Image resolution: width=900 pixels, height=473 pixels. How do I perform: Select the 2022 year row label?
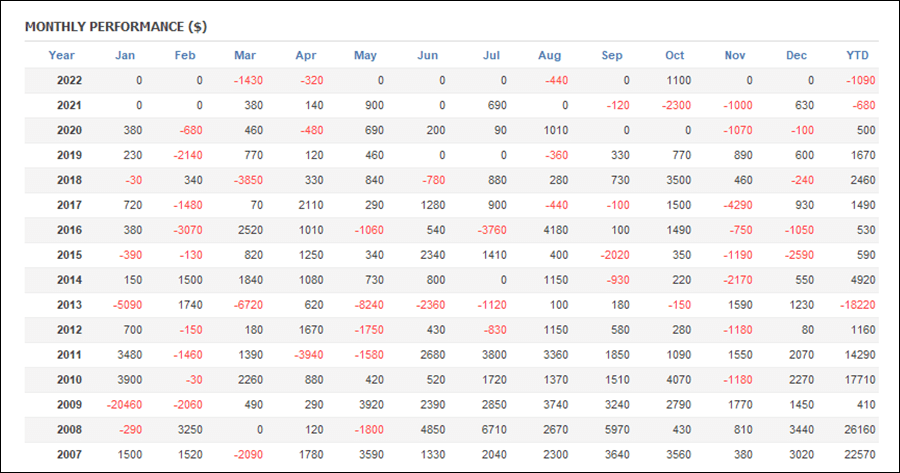pos(69,80)
